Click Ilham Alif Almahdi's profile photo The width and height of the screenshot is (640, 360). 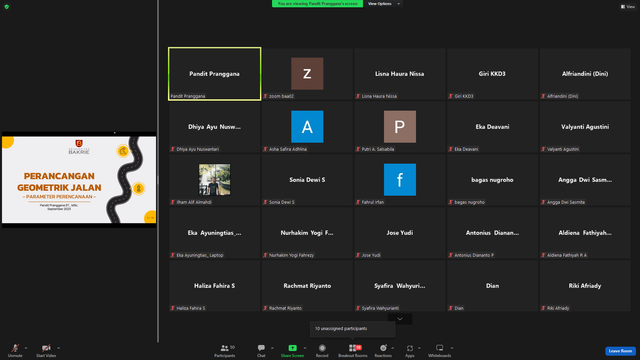click(x=215, y=180)
